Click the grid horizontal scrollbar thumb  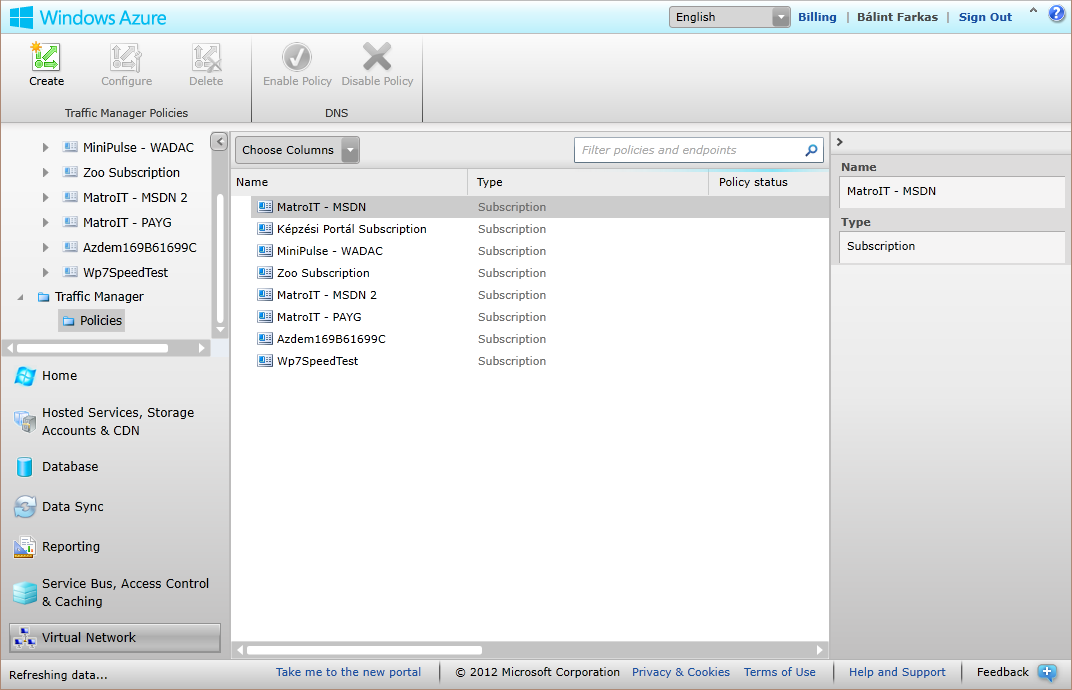click(x=364, y=650)
